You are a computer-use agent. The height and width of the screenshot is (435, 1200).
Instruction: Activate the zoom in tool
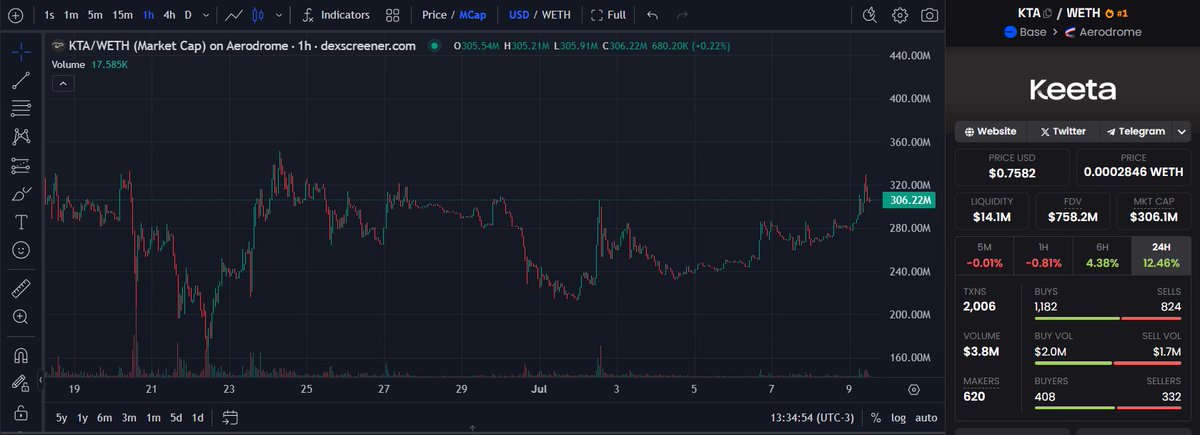click(21, 316)
